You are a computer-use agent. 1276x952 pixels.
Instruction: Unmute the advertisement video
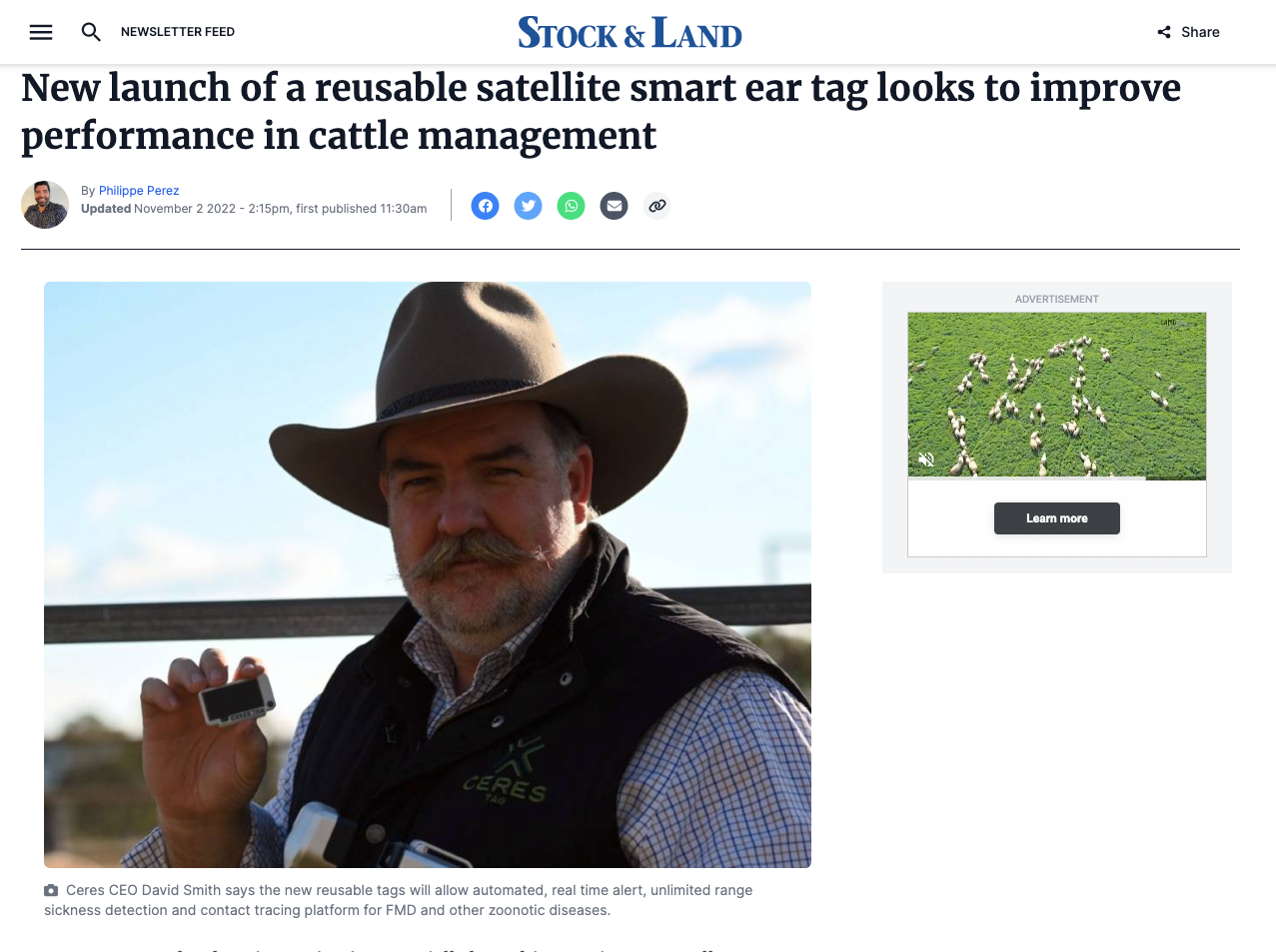[926, 460]
